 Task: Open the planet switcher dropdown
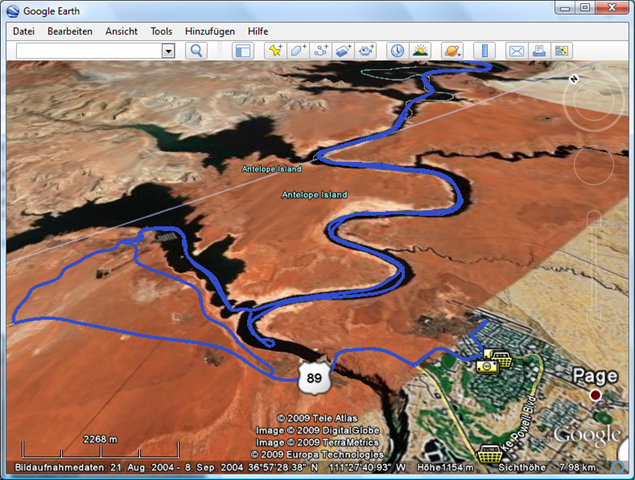(x=452, y=50)
